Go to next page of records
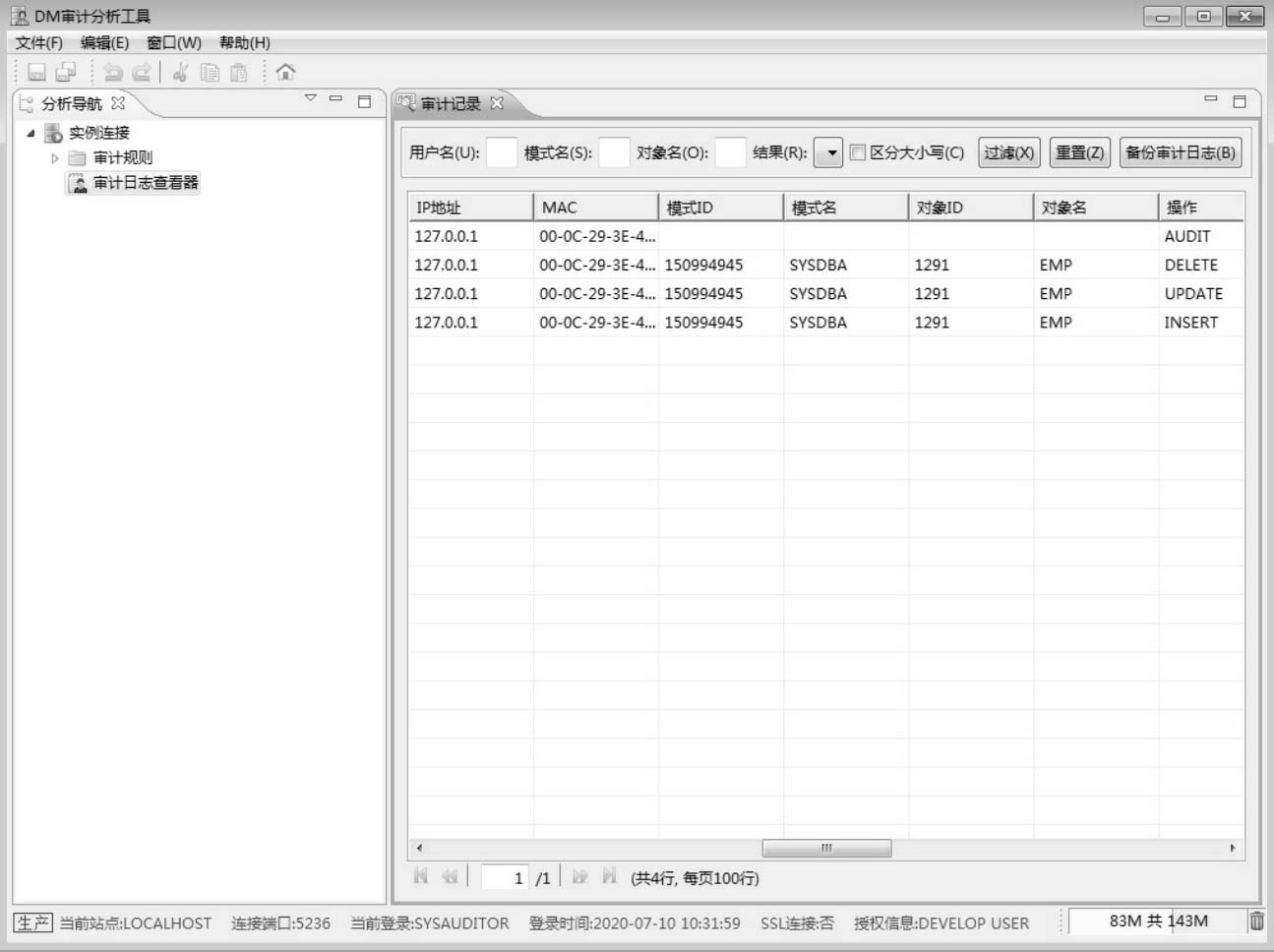Viewport: 1274px width, 952px height. click(579, 876)
